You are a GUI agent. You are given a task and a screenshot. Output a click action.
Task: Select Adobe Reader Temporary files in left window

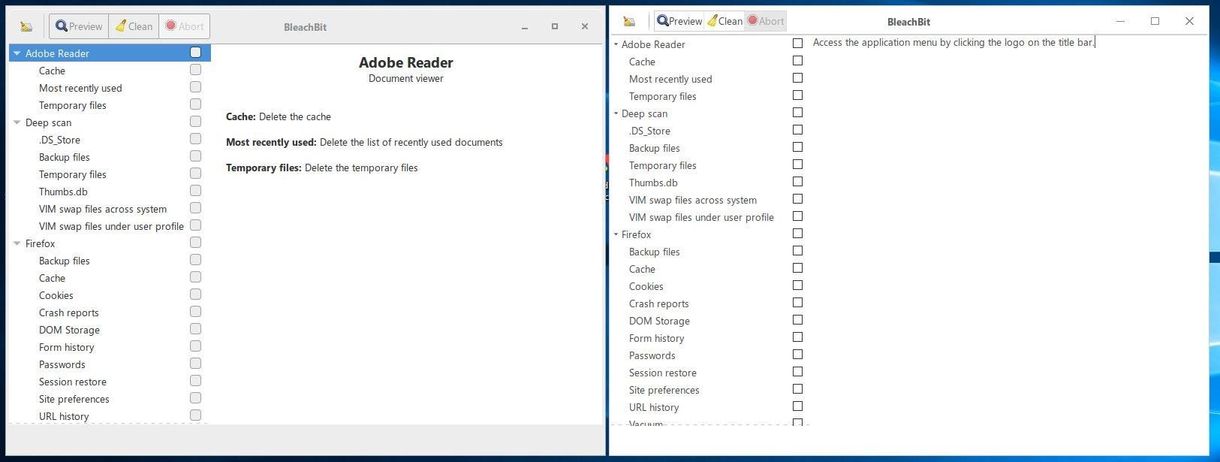click(72, 105)
